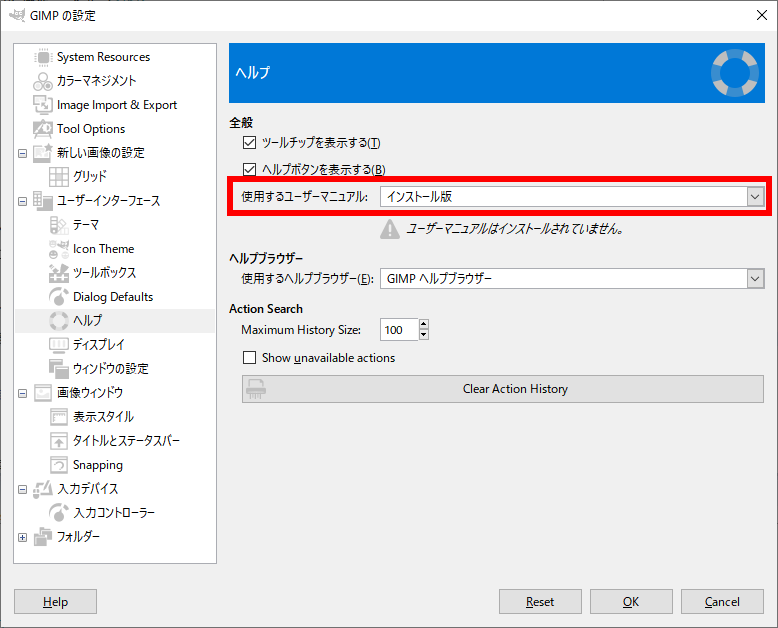The height and width of the screenshot is (628, 778).
Task: Select the 入力コントローラー label in tree
Action: tap(114, 512)
